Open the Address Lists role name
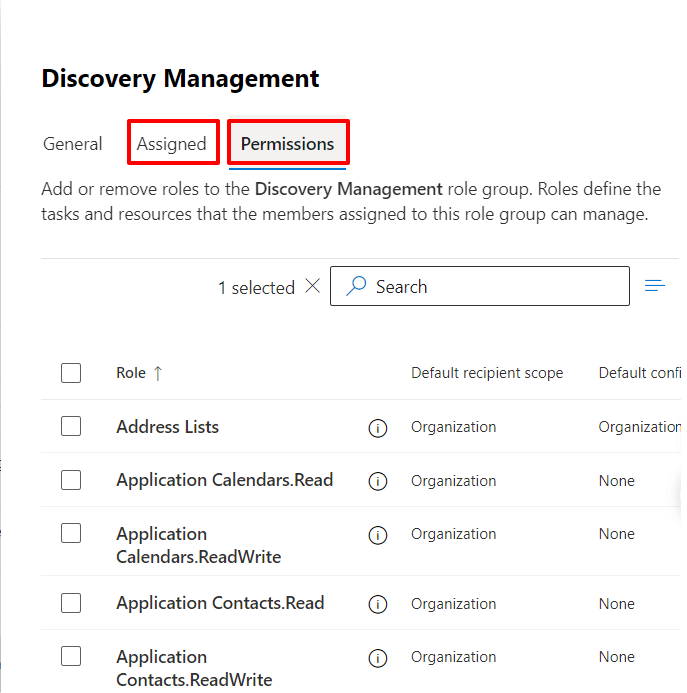The width and height of the screenshot is (687, 693). 167,427
